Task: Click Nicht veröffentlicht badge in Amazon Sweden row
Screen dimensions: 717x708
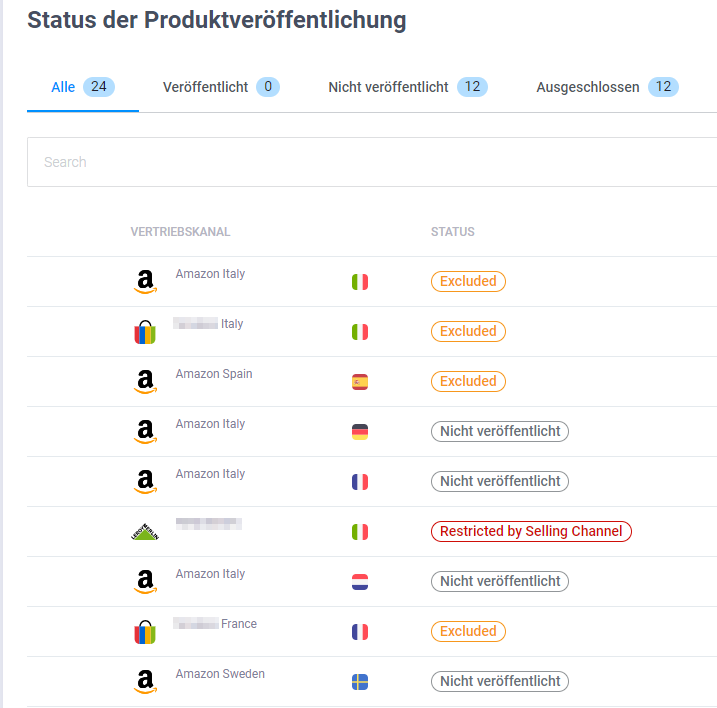Action: pos(499,681)
